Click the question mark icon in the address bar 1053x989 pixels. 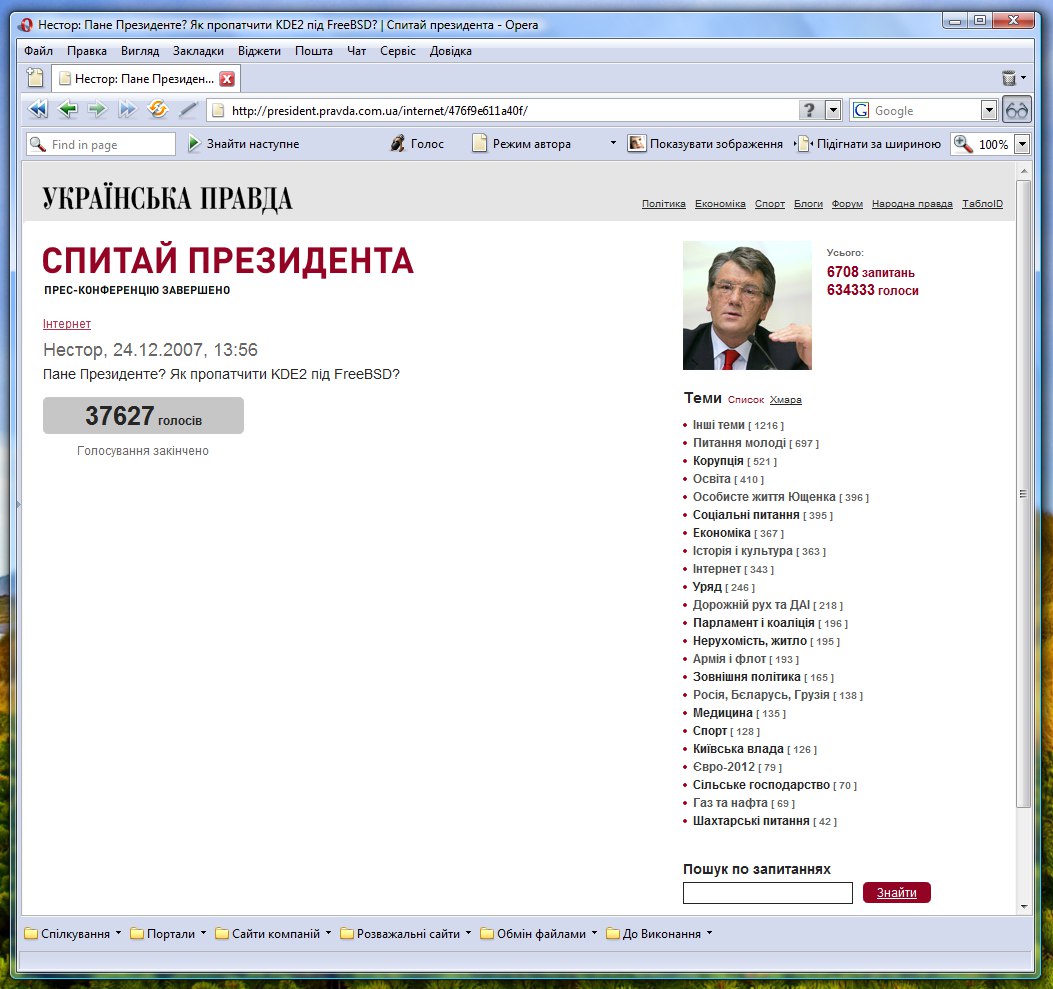[809, 110]
